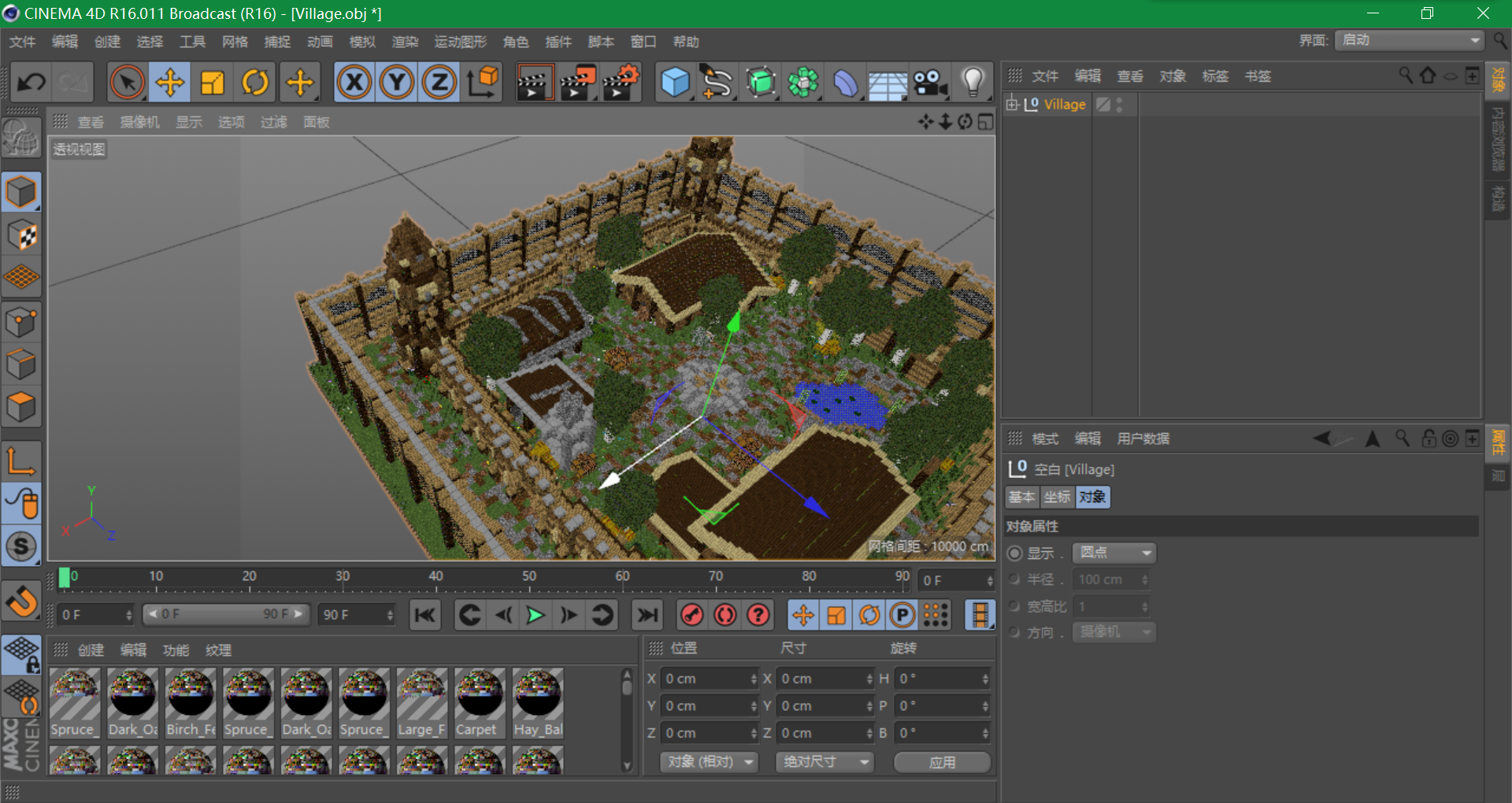Toggle the Village layer tag icon
Screen dimensions: 1512x803
pyautogui.click(x=1103, y=104)
